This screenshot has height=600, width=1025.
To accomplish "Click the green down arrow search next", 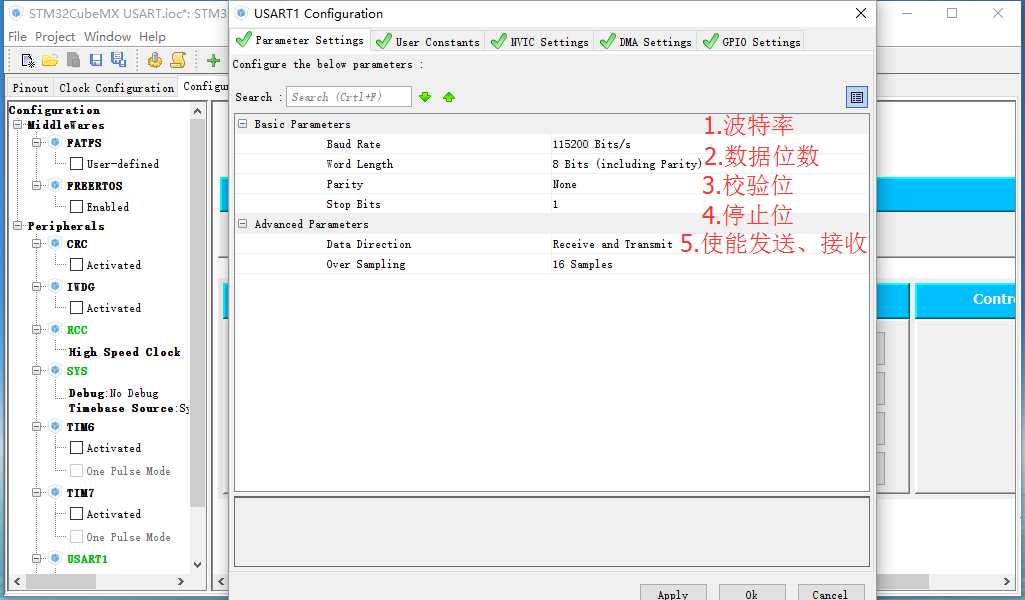I will pos(425,97).
